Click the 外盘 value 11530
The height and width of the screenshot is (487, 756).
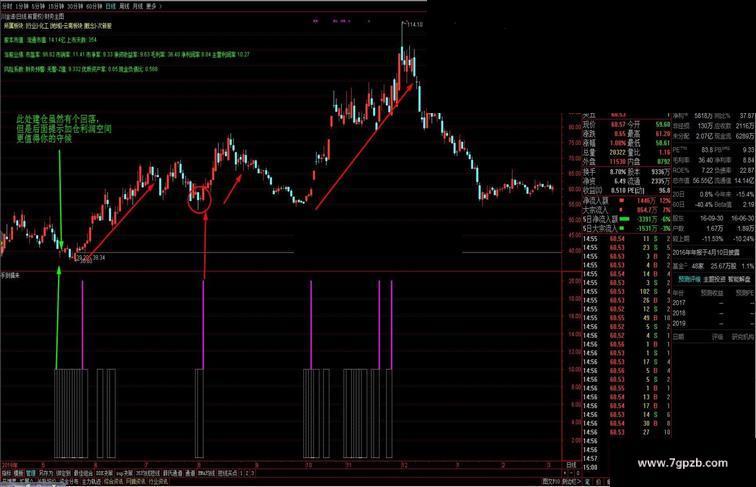pos(618,162)
